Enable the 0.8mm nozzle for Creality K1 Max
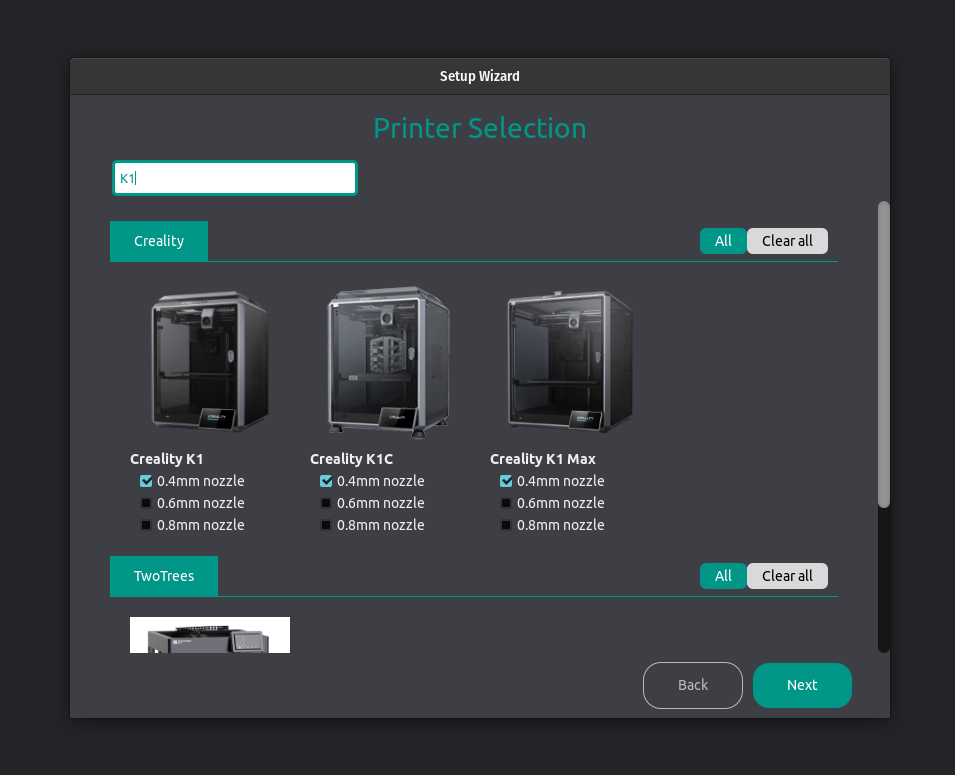 (505, 525)
